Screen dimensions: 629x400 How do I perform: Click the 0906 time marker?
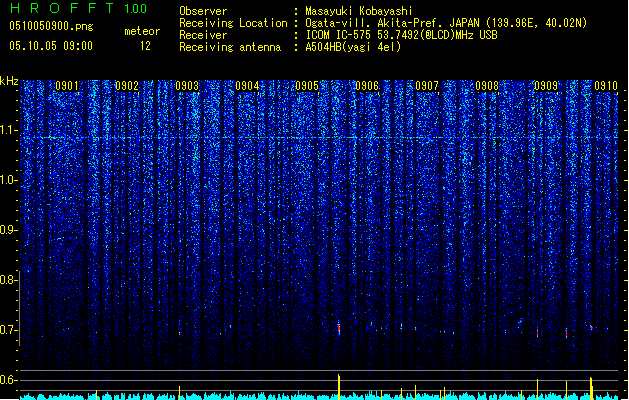coord(367,86)
